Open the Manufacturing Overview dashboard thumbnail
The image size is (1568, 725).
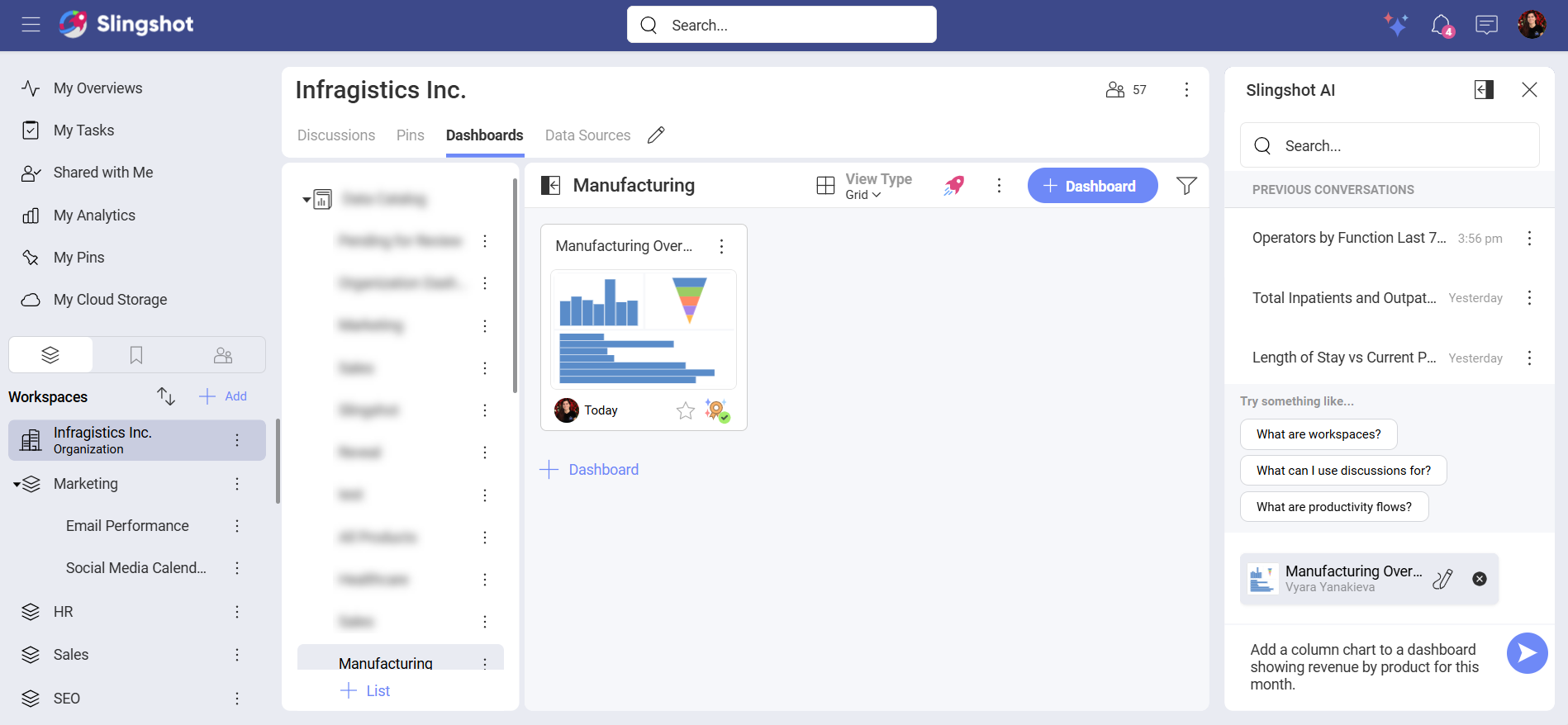click(643, 329)
